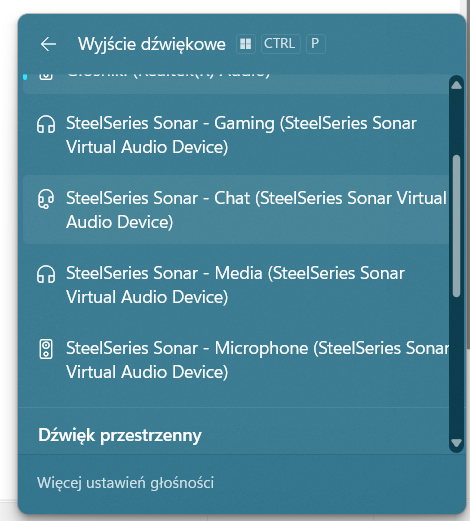Go back with the left arrow
Image resolution: width=470 pixels, height=521 pixels.
(48, 44)
